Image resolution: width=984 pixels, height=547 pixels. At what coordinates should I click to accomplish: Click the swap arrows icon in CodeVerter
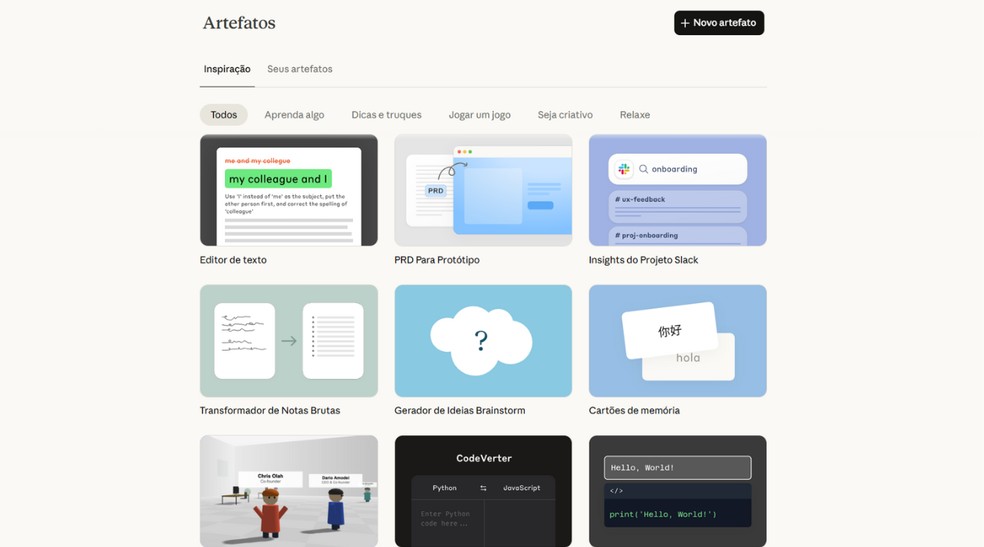[x=483, y=488]
